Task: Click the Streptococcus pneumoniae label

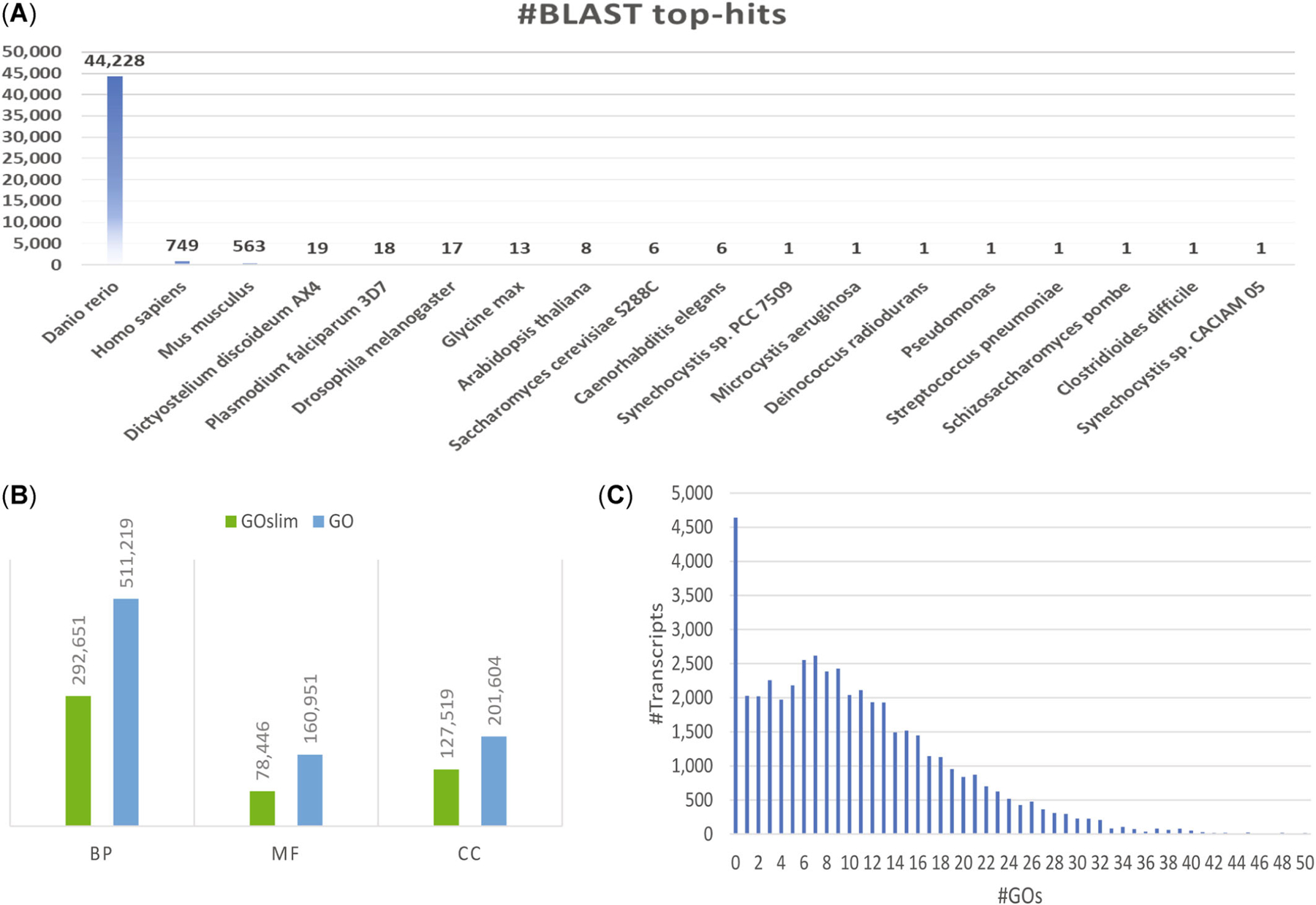Action: 974,354
